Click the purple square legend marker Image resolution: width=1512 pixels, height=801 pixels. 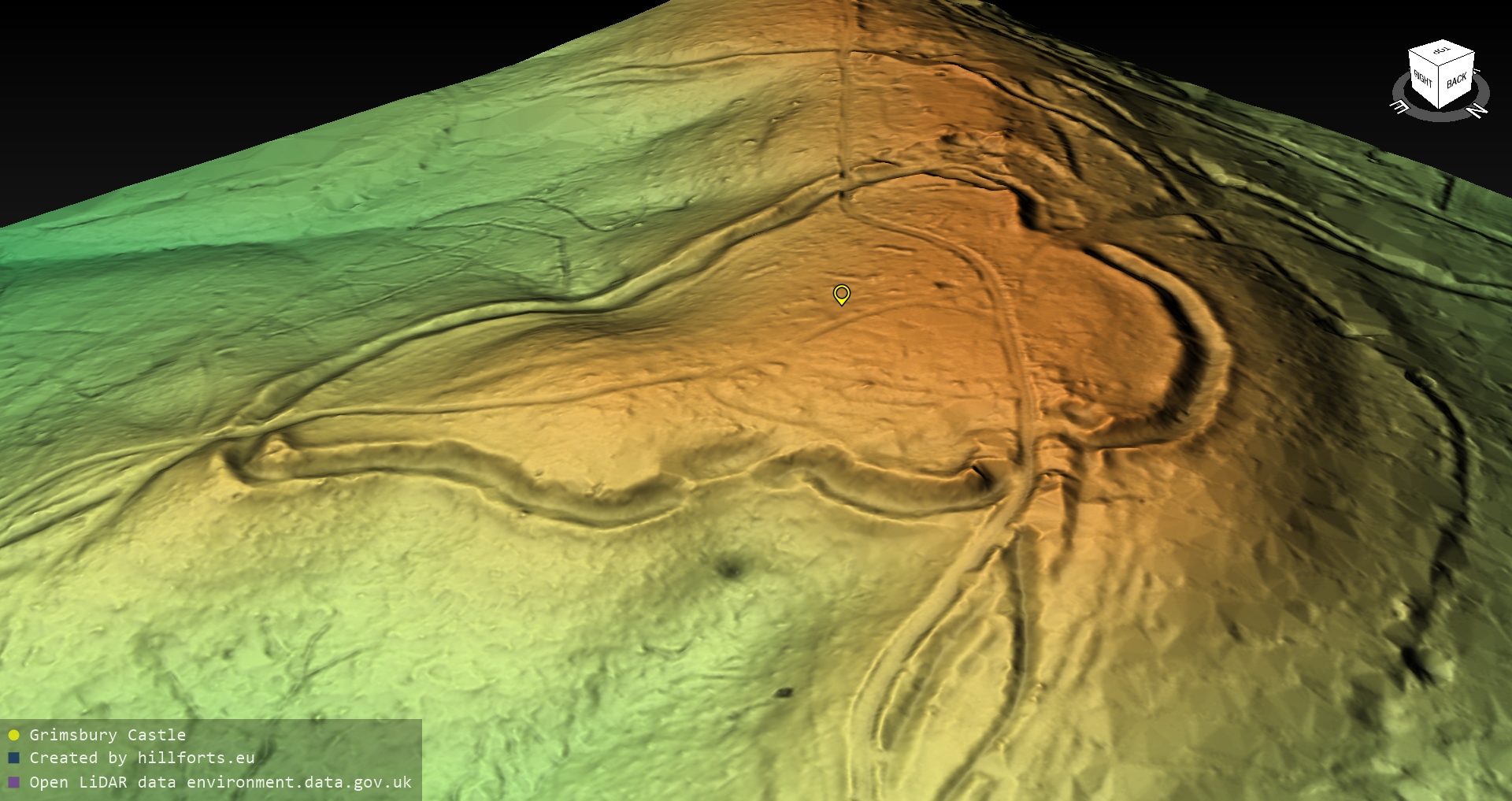[x=13, y=783]
